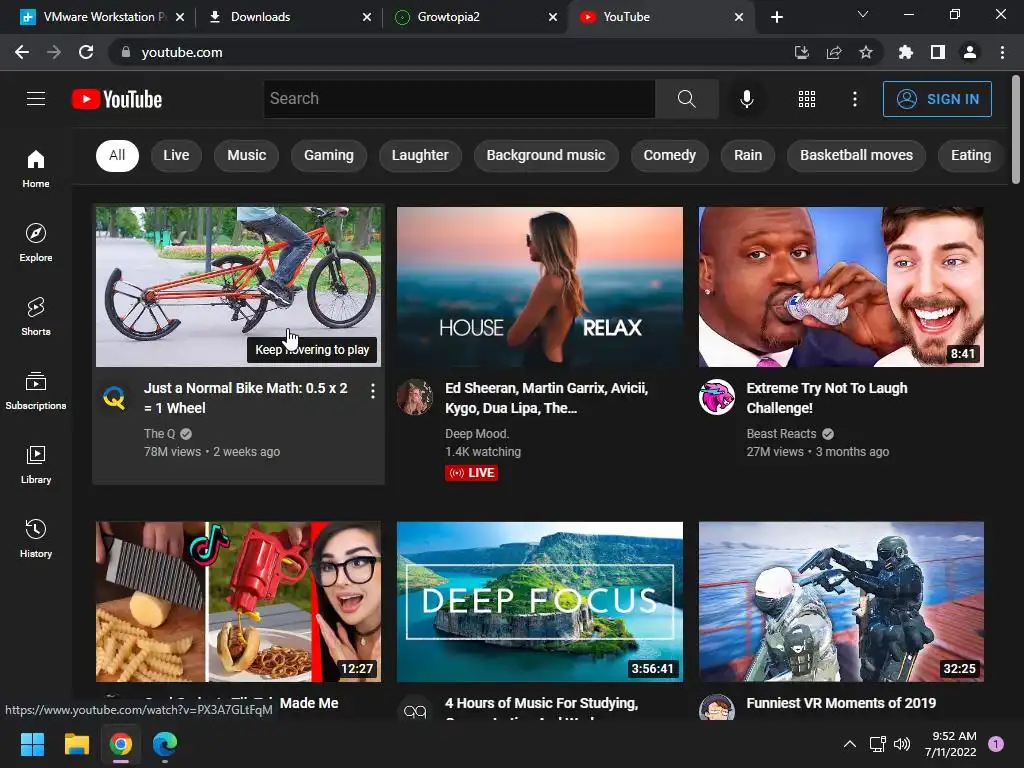Close the Growtopia2 tab
Image resolution: width=1024 pixels, height=768 pixels.
tap(553, 17)
